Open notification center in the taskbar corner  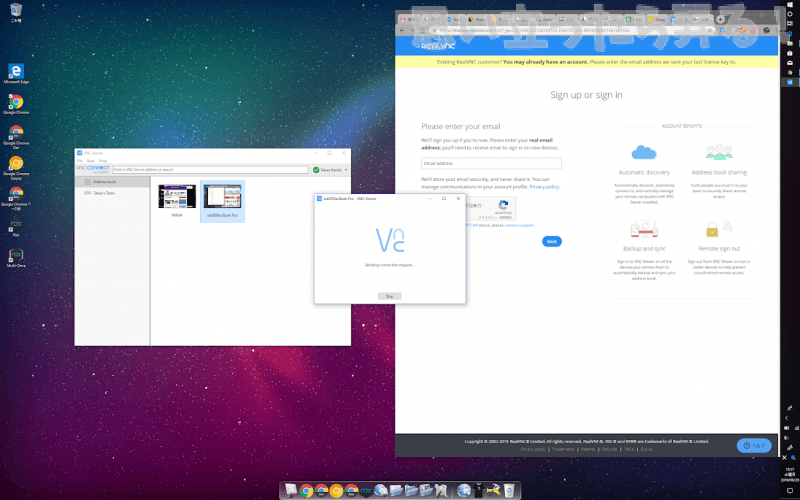(790, 491)
